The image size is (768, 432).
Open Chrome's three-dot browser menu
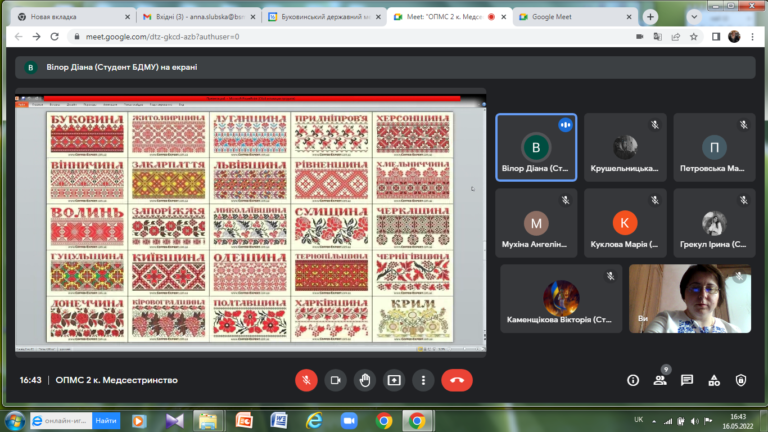tap(753, 36)
